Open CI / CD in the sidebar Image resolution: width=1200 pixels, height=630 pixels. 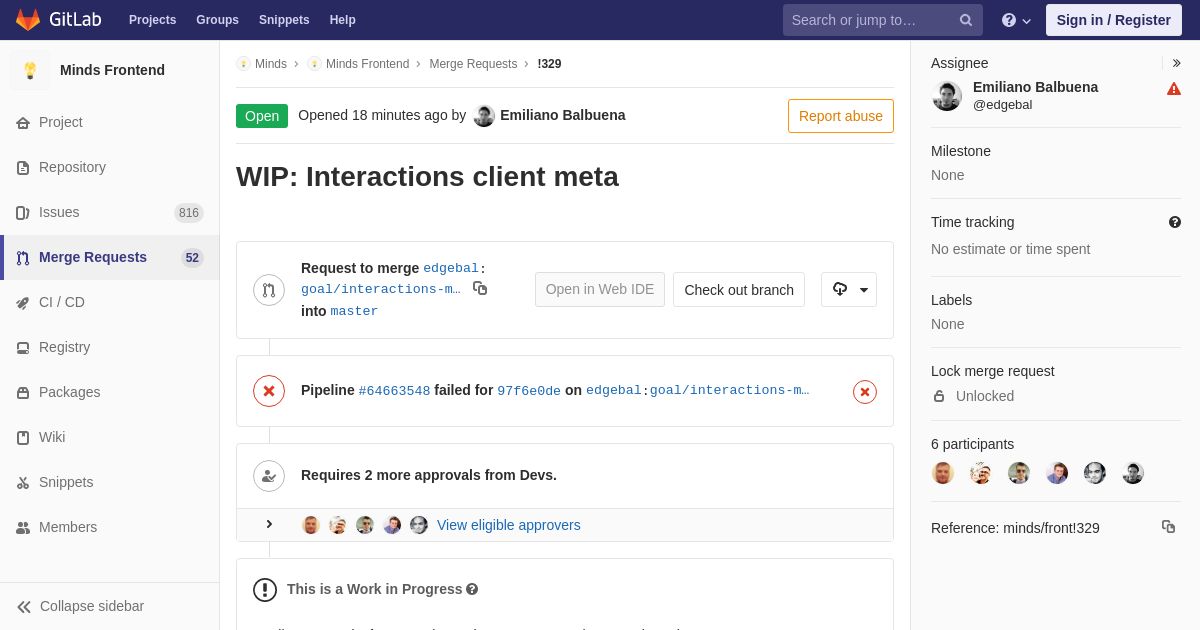pos(110,302)
